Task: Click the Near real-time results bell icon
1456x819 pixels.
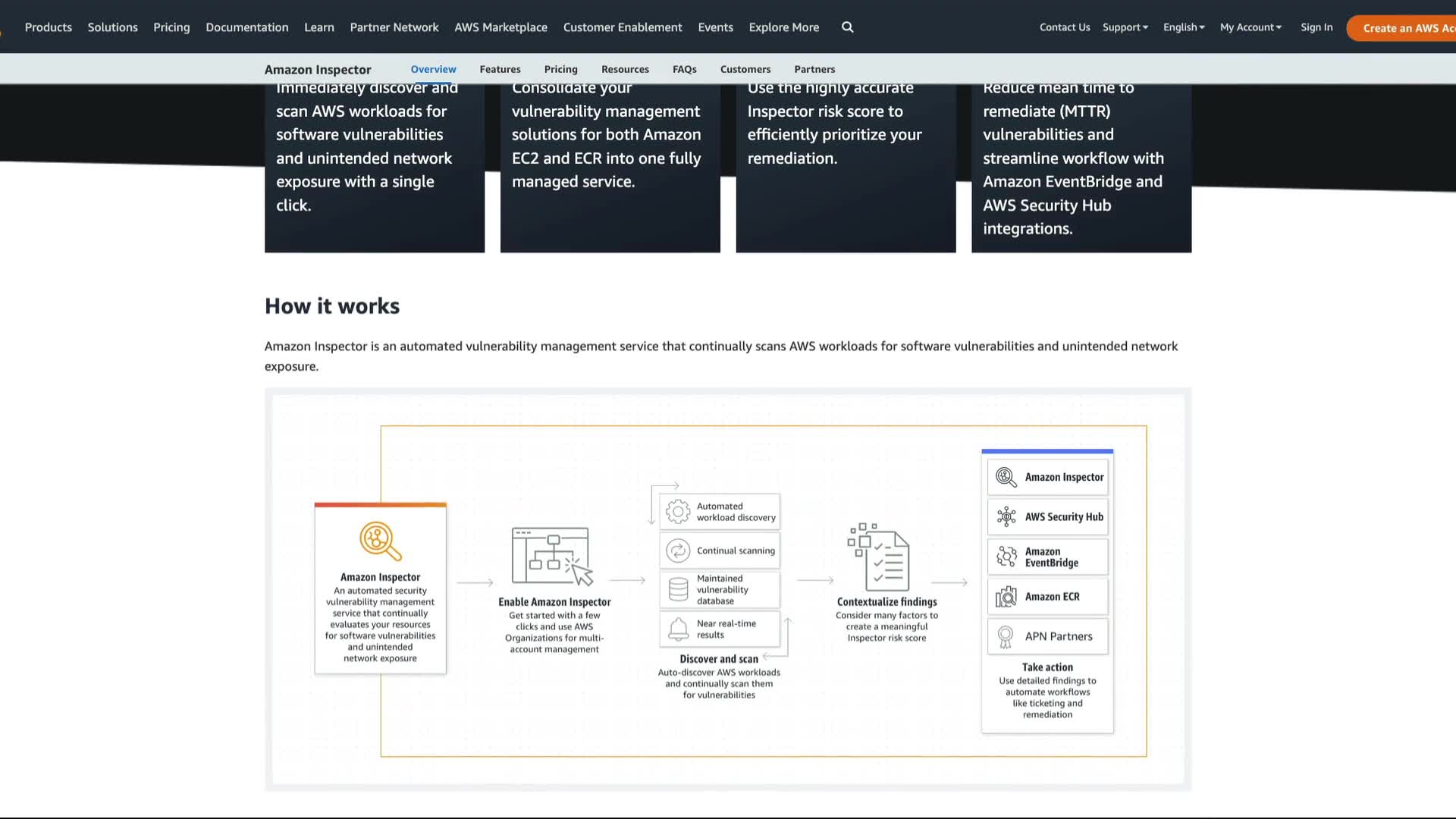Action: point(678,629)
